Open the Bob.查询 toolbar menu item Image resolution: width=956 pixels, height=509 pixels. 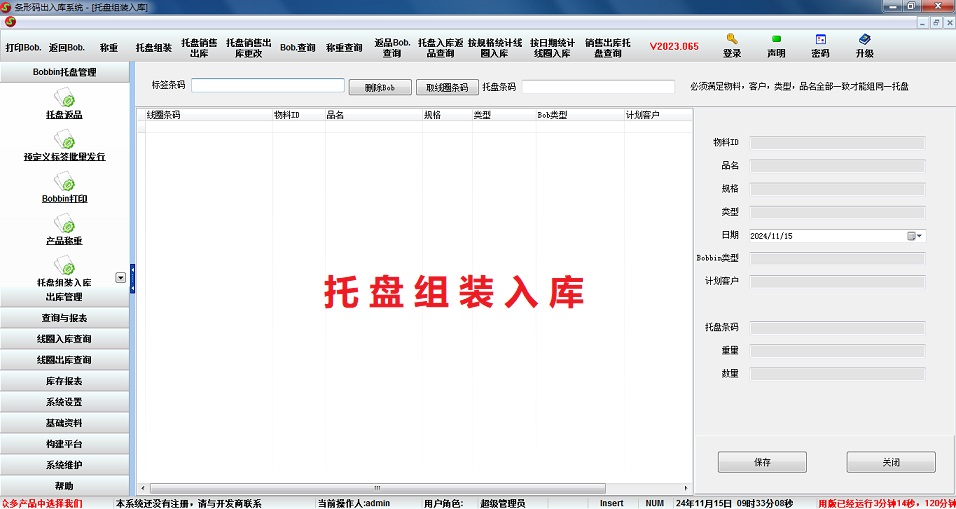click(x=298, y=47)
